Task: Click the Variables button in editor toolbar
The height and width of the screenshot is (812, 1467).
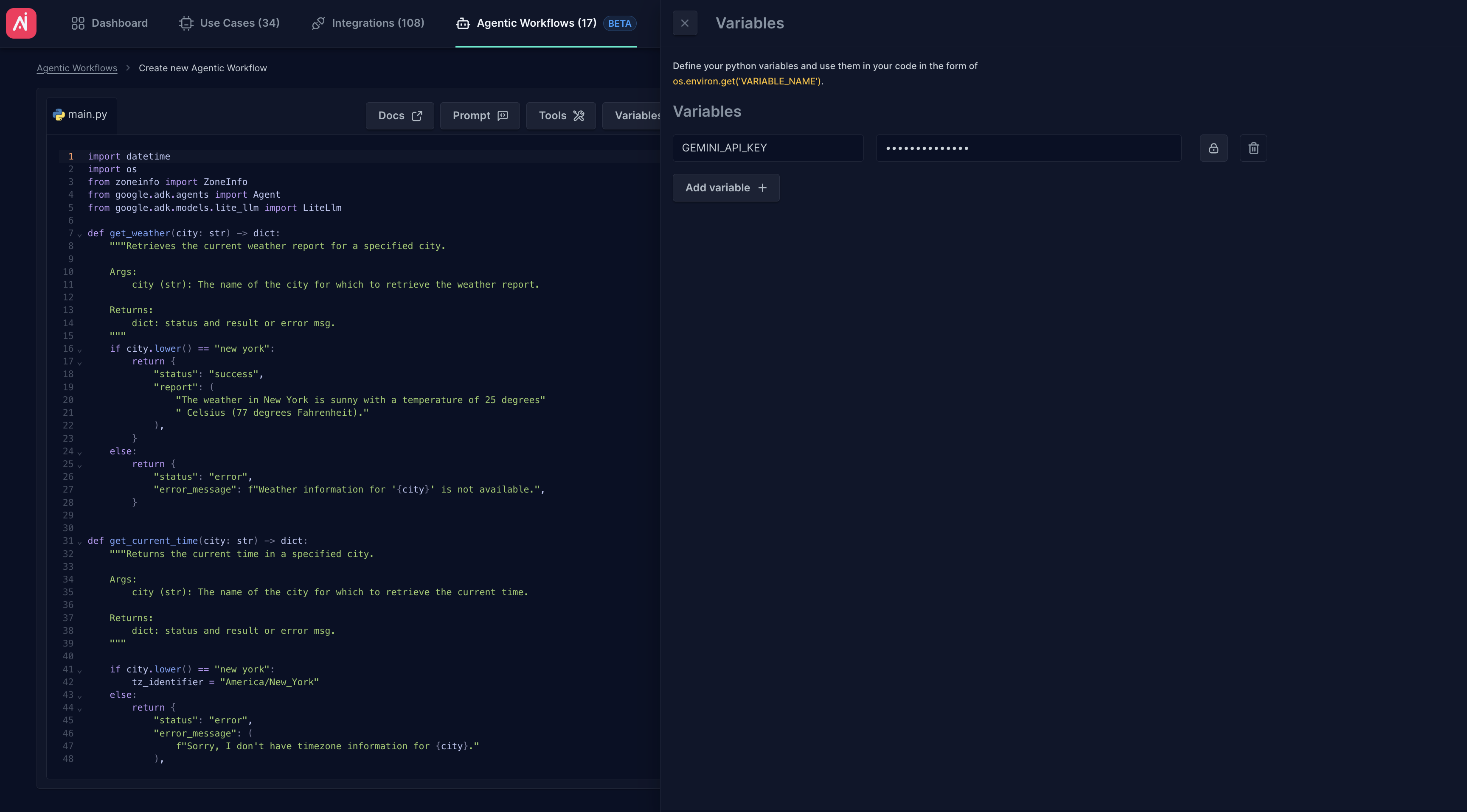Action: pos(632,115)
